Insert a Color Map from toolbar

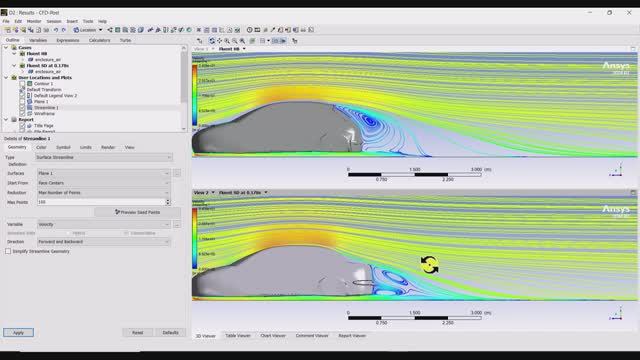pos(189,30)
